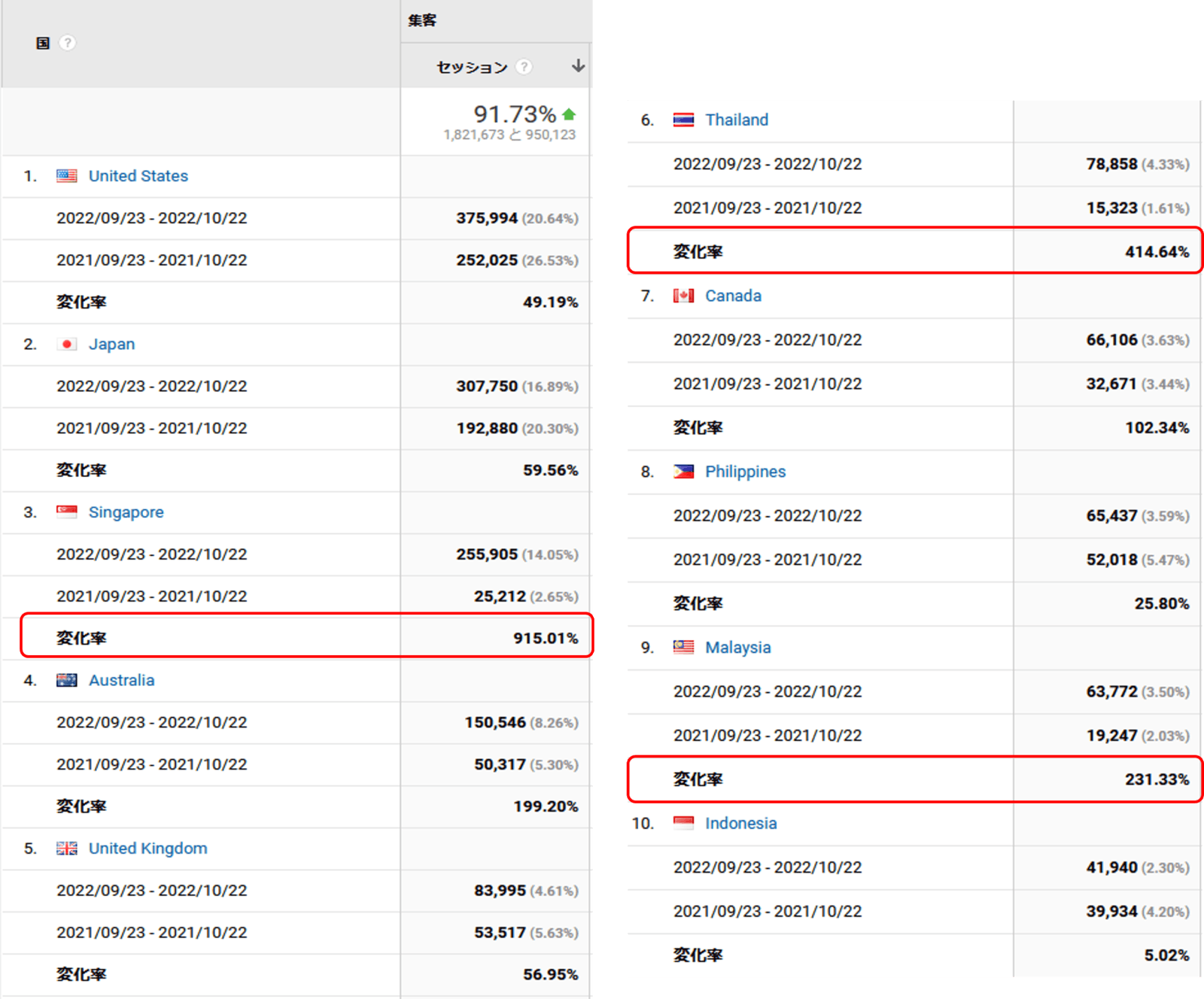
Task: Select Thailand value 15,323
Action: point(1111,208)
